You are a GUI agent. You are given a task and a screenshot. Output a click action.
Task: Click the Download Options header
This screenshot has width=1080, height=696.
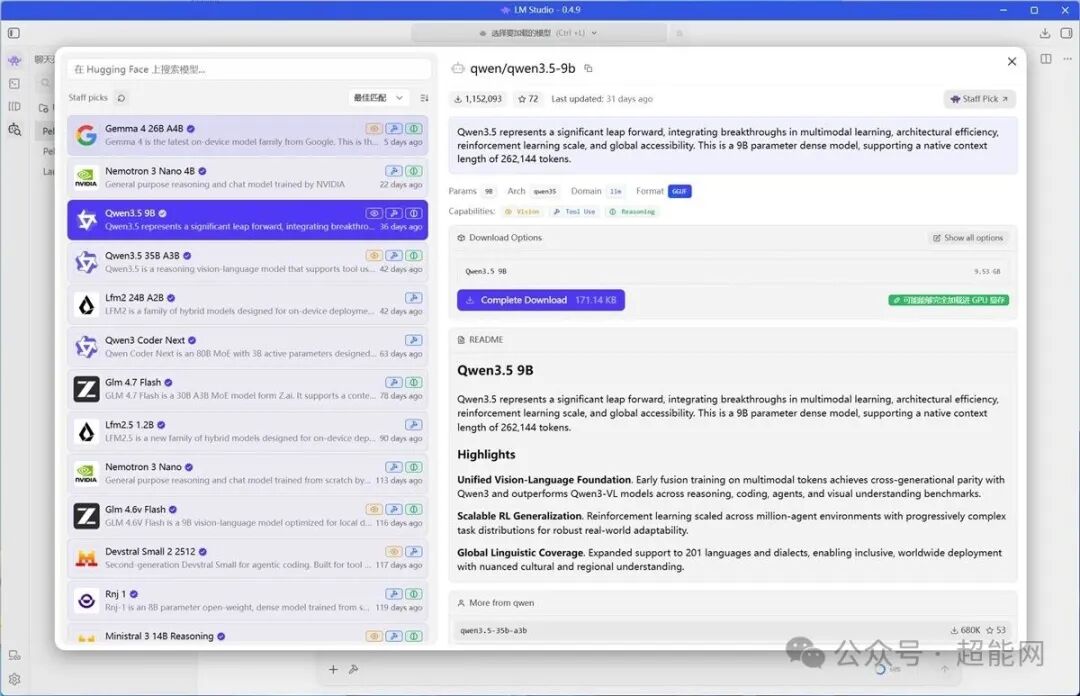[x=499, y=238]
